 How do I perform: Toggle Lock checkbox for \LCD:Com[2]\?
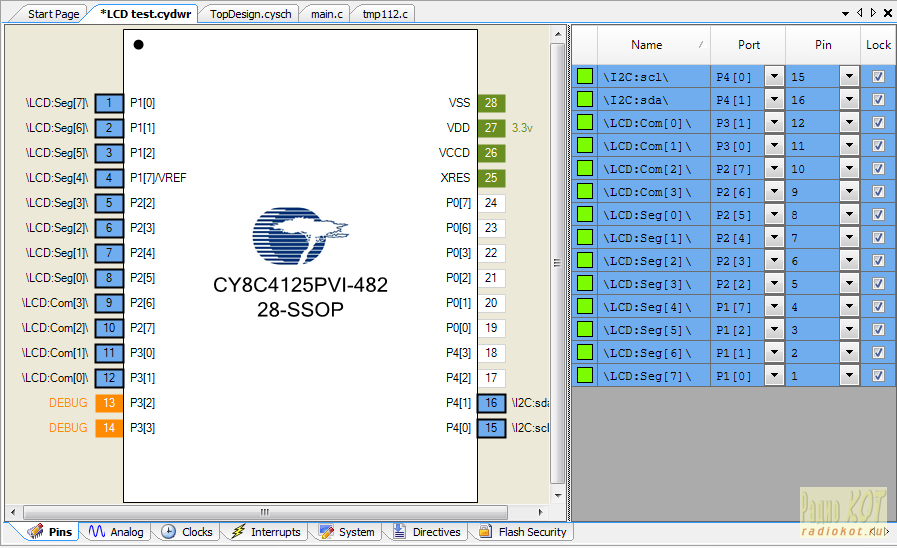tap(878, 169)
